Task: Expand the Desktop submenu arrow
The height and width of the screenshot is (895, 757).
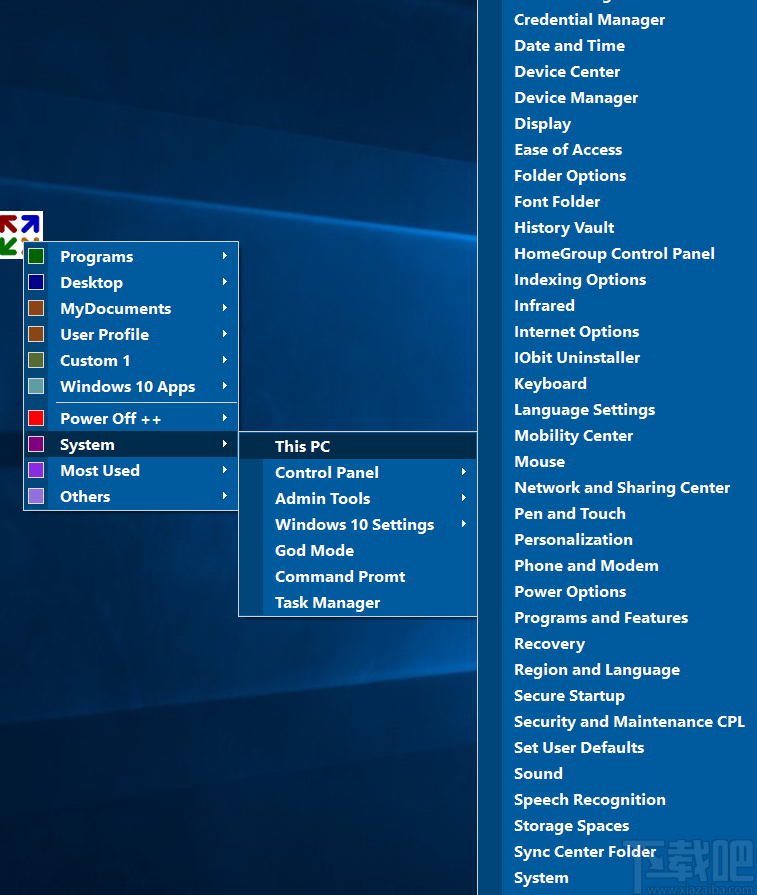Action: (x=225, y=281)
